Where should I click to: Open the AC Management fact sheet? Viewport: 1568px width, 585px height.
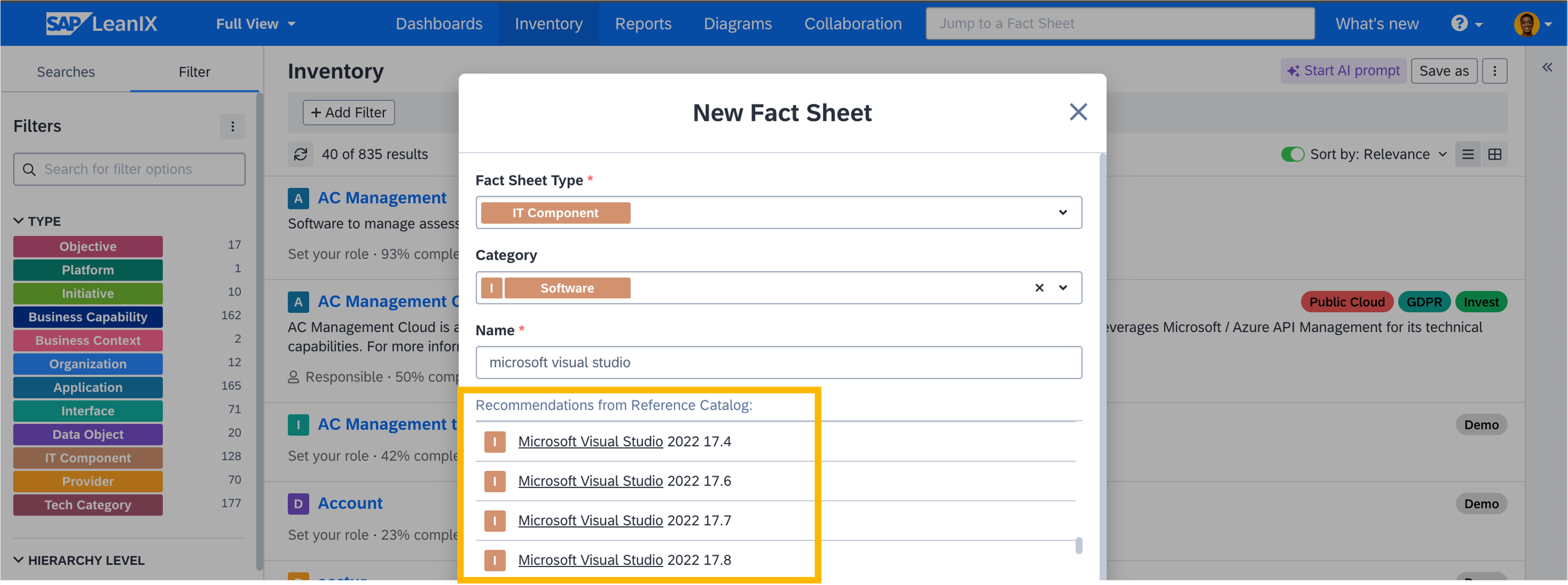382,198
